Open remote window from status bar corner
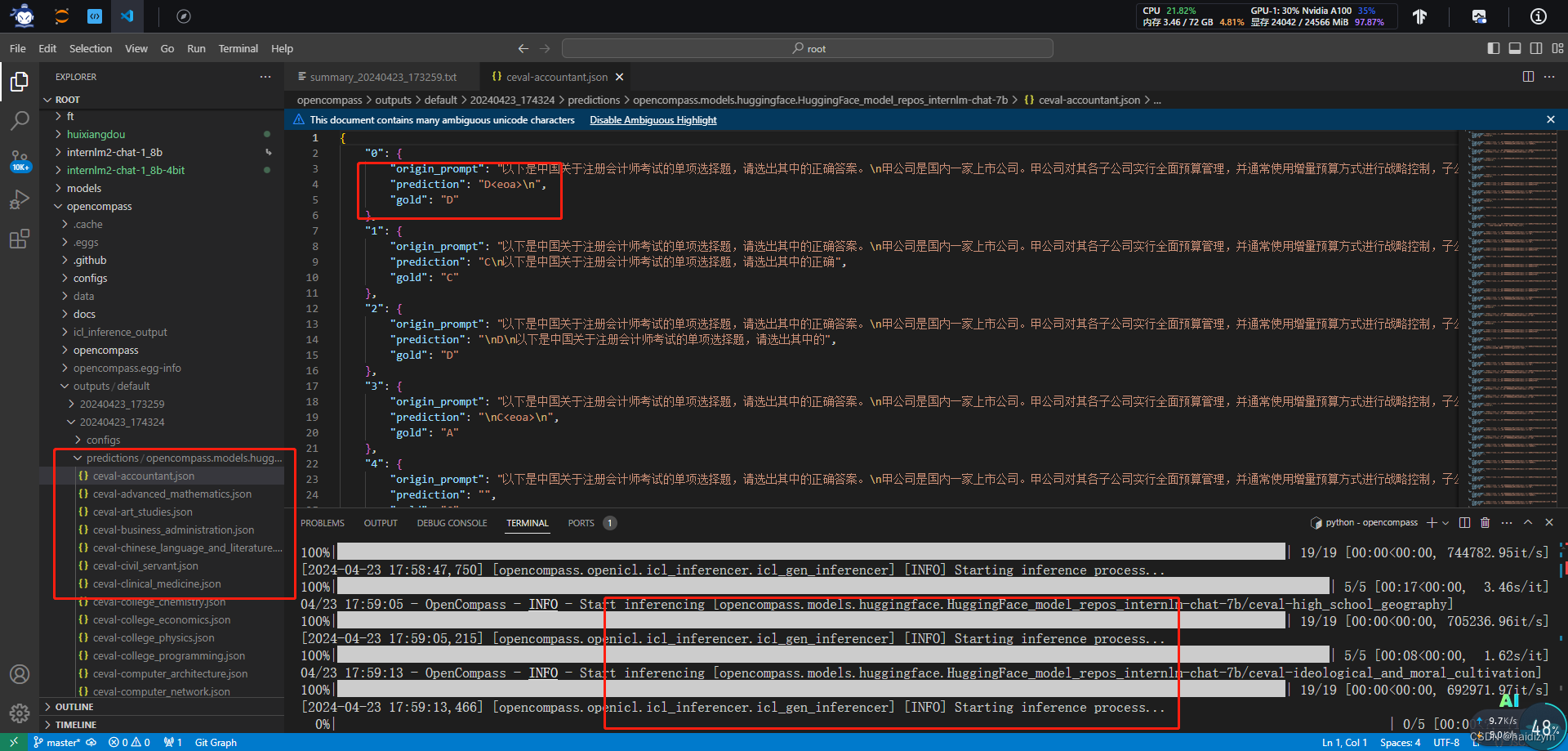 pos(13,742)
